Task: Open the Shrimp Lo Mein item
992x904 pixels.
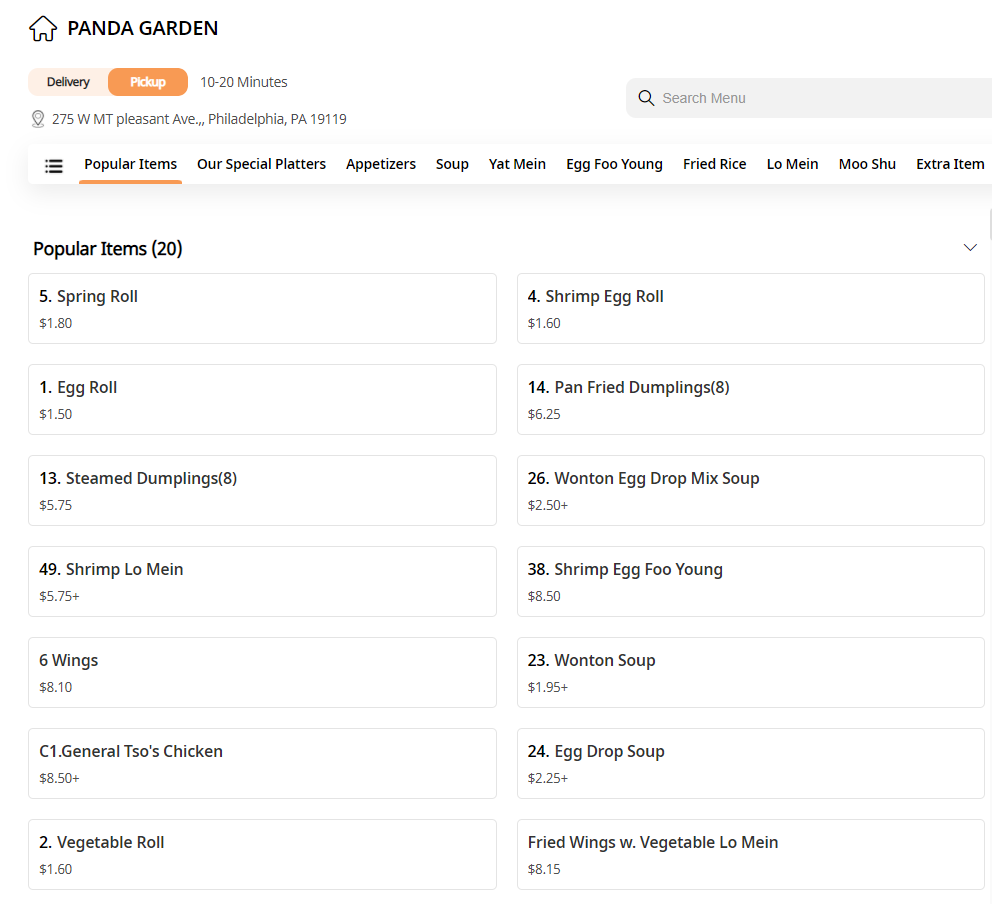Action: coord(262,581)
